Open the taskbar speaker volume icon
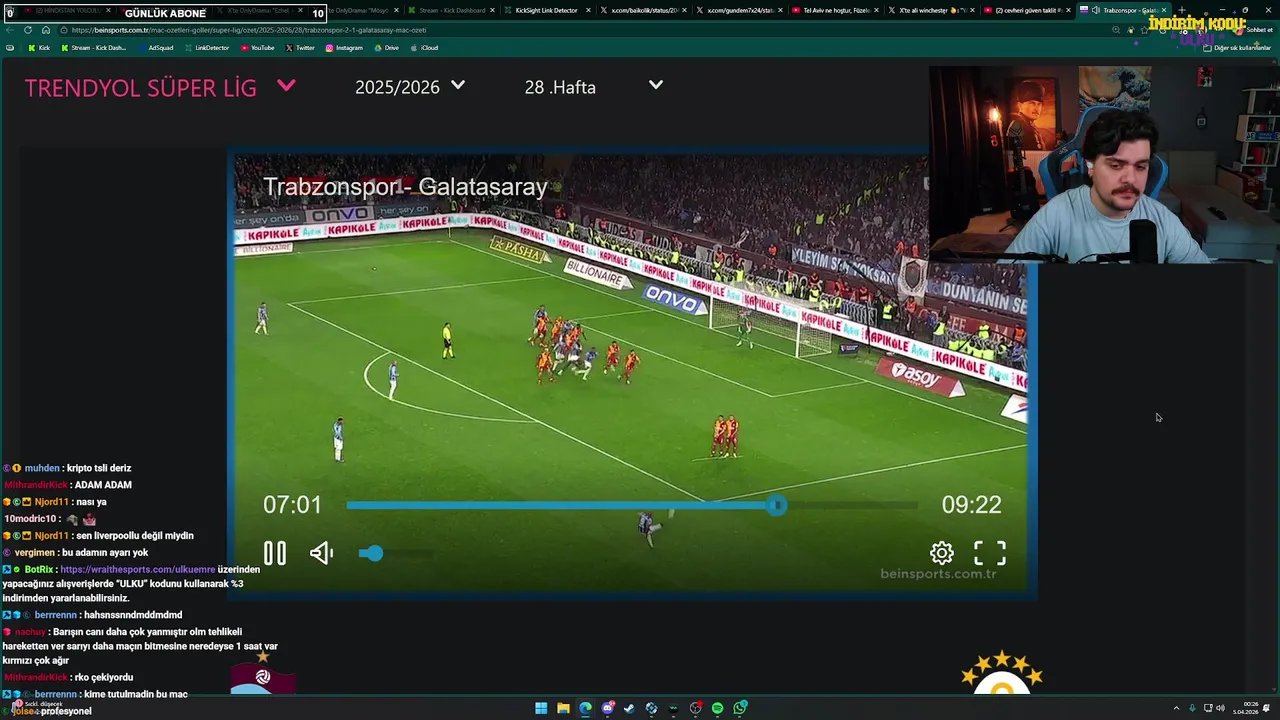 click(1220, 708)
